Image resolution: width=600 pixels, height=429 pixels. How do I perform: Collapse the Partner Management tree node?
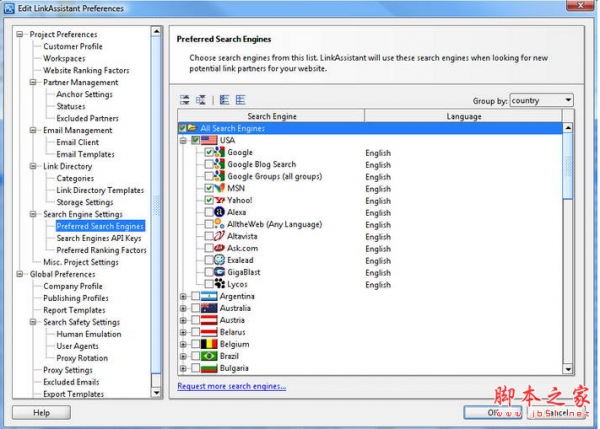coord(33,82)
